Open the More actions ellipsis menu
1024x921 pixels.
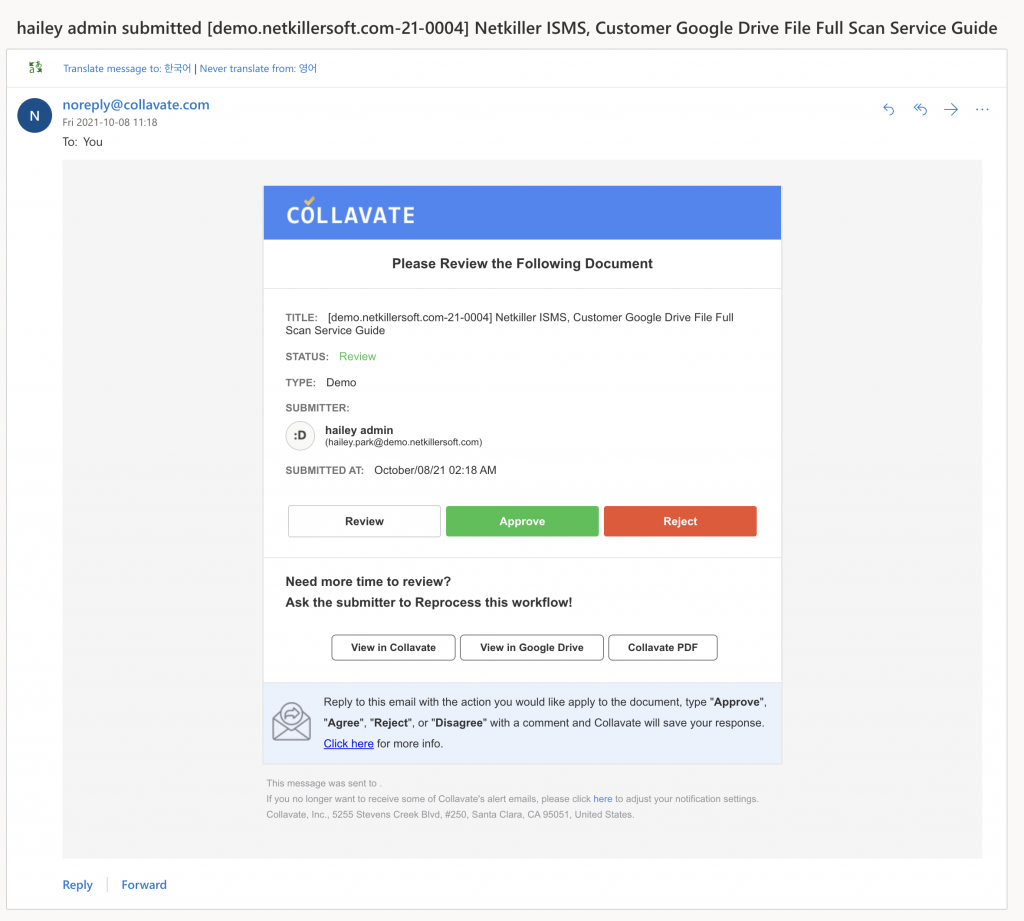click(x=982, y=109)
